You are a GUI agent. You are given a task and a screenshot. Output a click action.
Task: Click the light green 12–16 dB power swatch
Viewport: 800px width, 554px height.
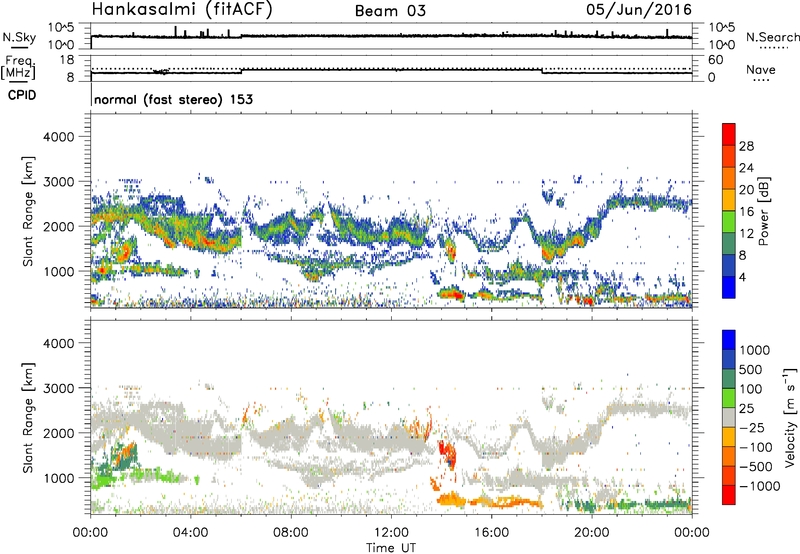click(729, 222)
